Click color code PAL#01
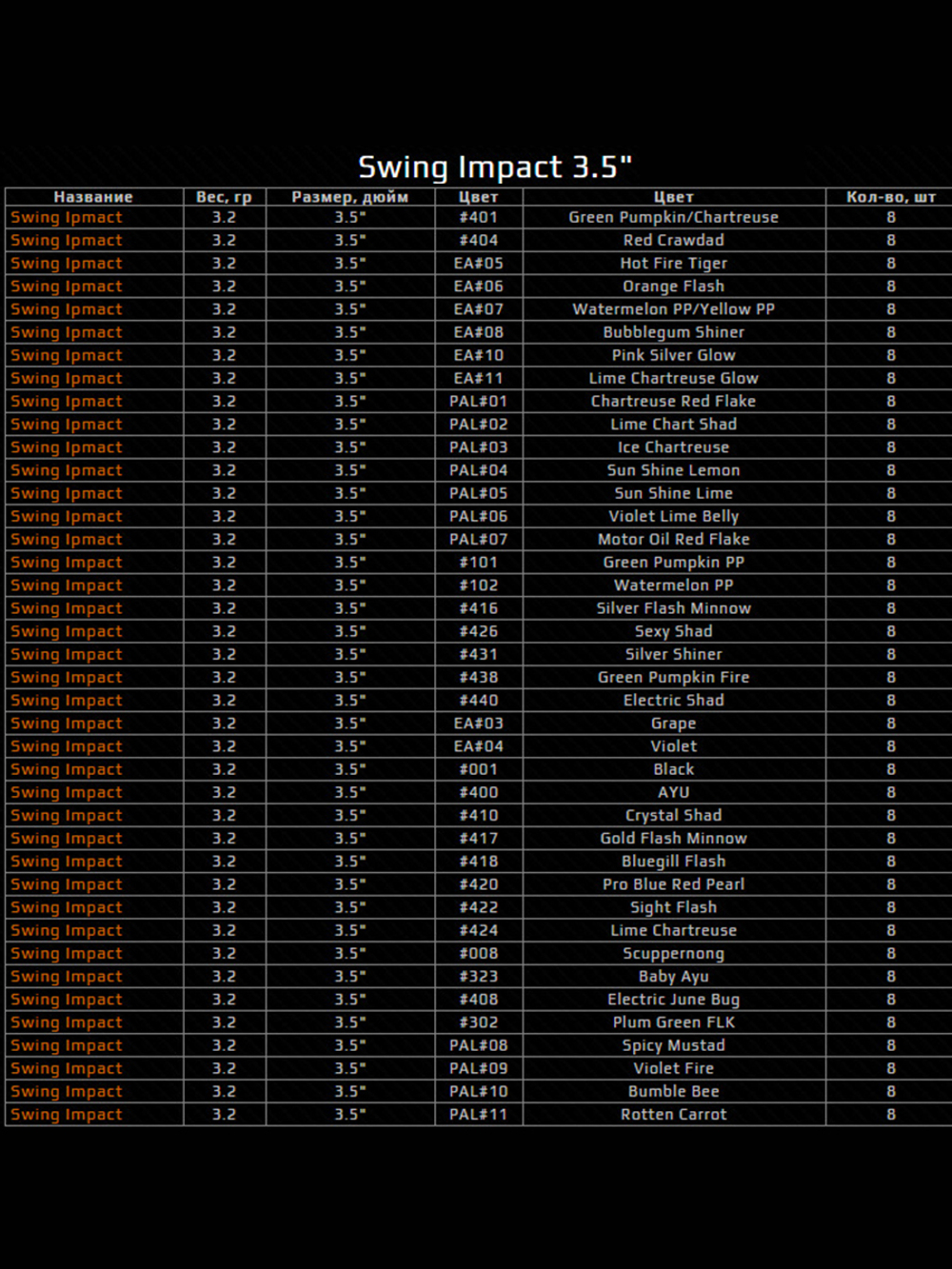The height and width of the screenshot is (1269, 952). tap(478, 401)
